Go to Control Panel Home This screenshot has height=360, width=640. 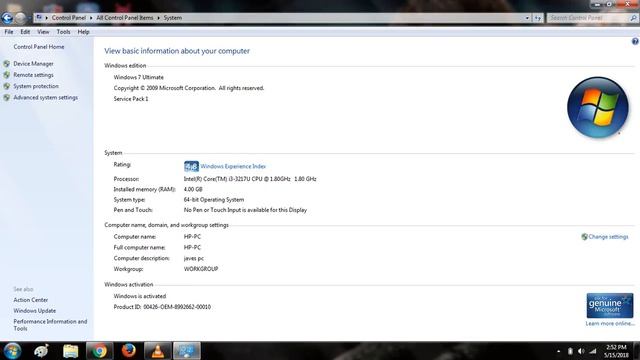39,47
